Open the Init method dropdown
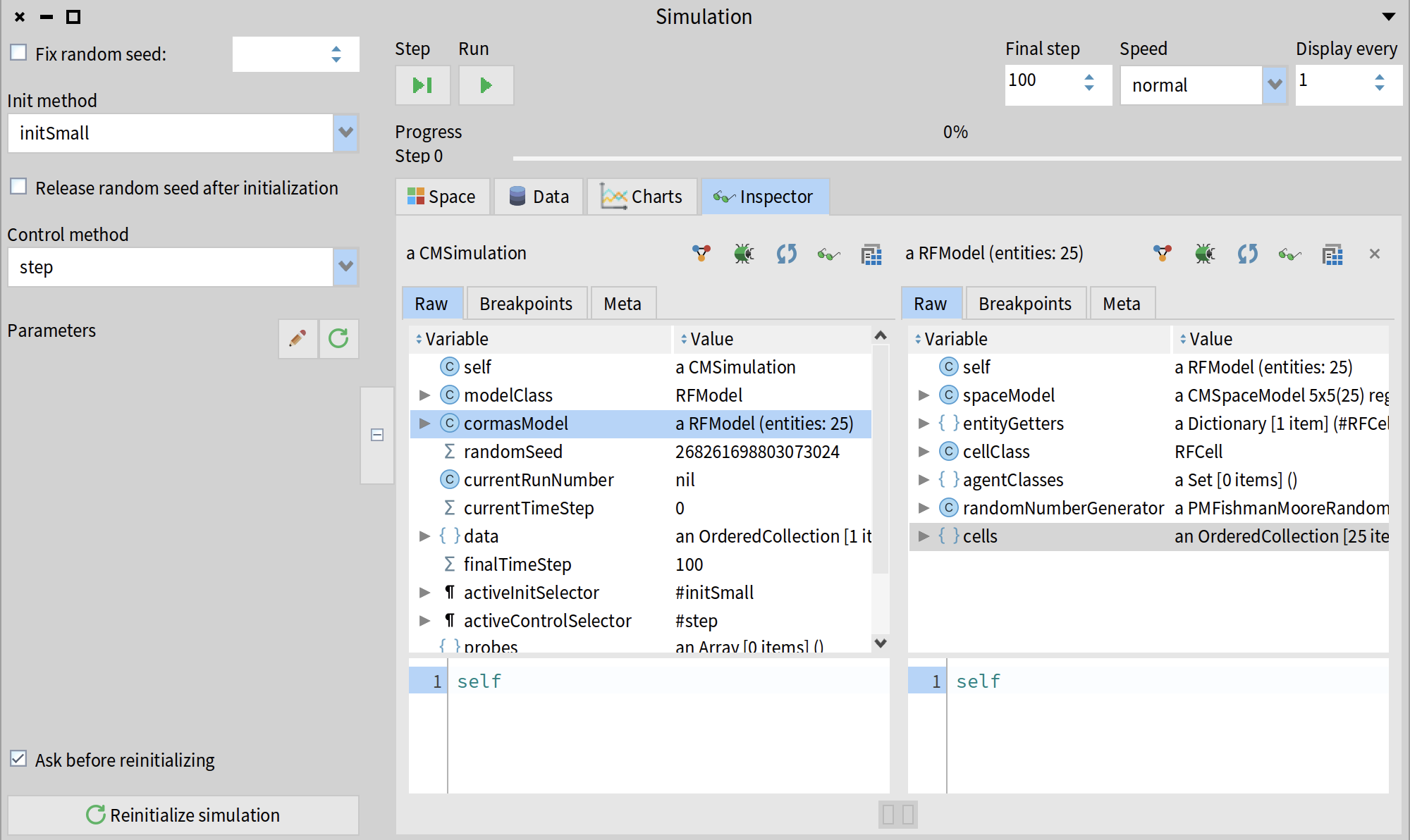This screenshot has height=840, width=1410. click(x=345, y=132)
